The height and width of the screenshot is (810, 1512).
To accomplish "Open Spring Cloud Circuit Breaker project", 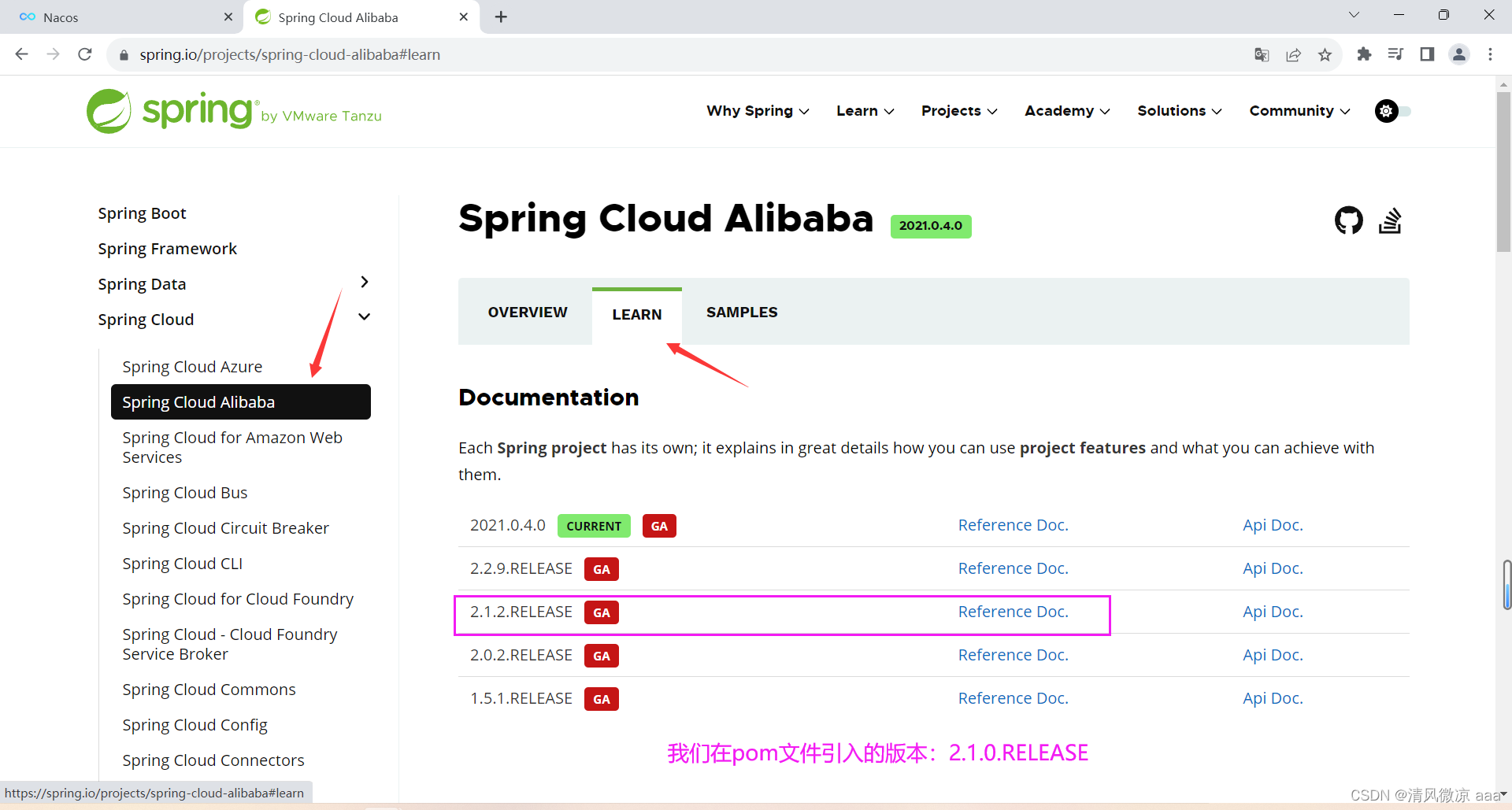I will click(x=225, y=528).
